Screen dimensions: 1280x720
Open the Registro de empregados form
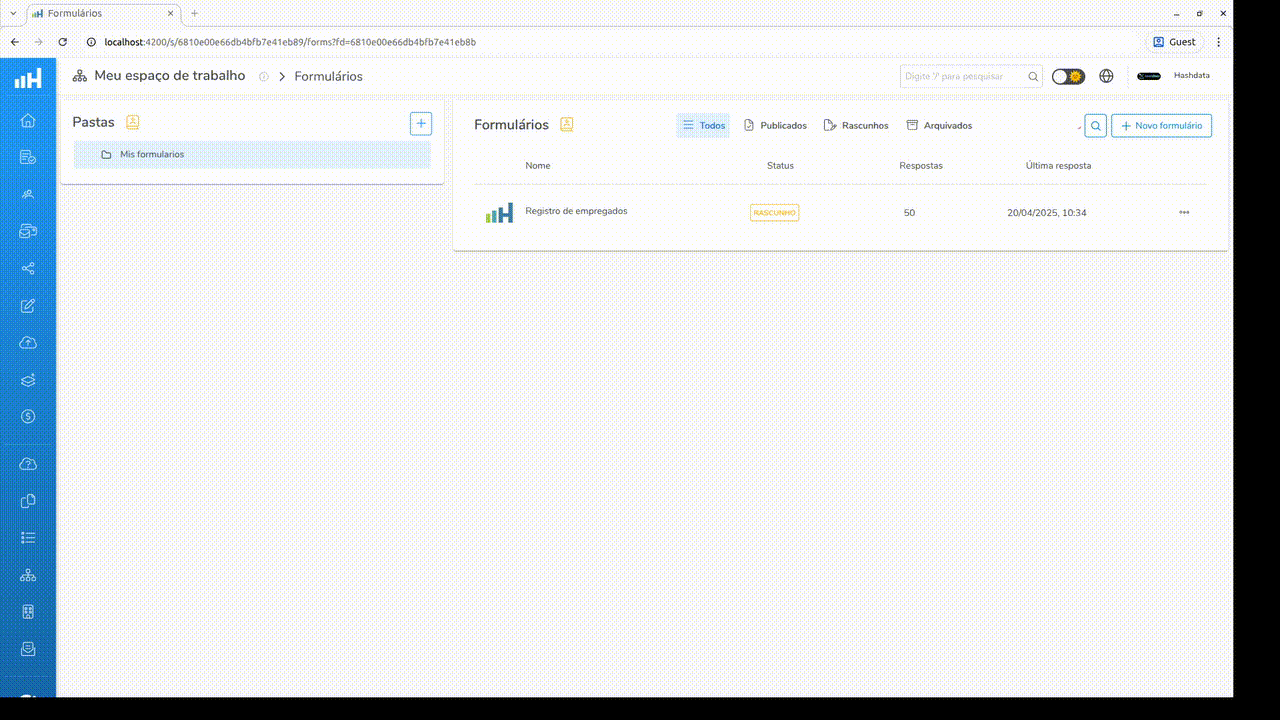576,211
